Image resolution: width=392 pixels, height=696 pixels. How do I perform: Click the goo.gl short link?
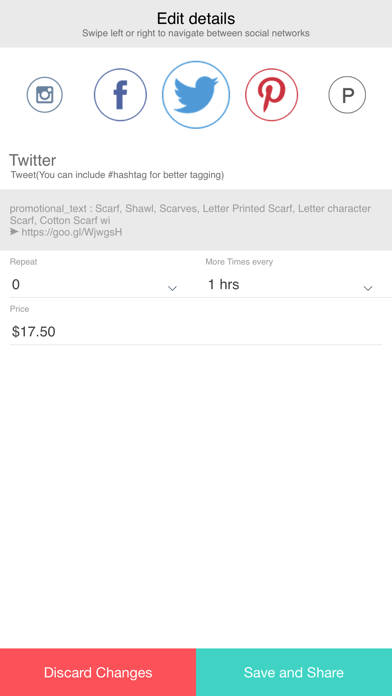point(71,232)
